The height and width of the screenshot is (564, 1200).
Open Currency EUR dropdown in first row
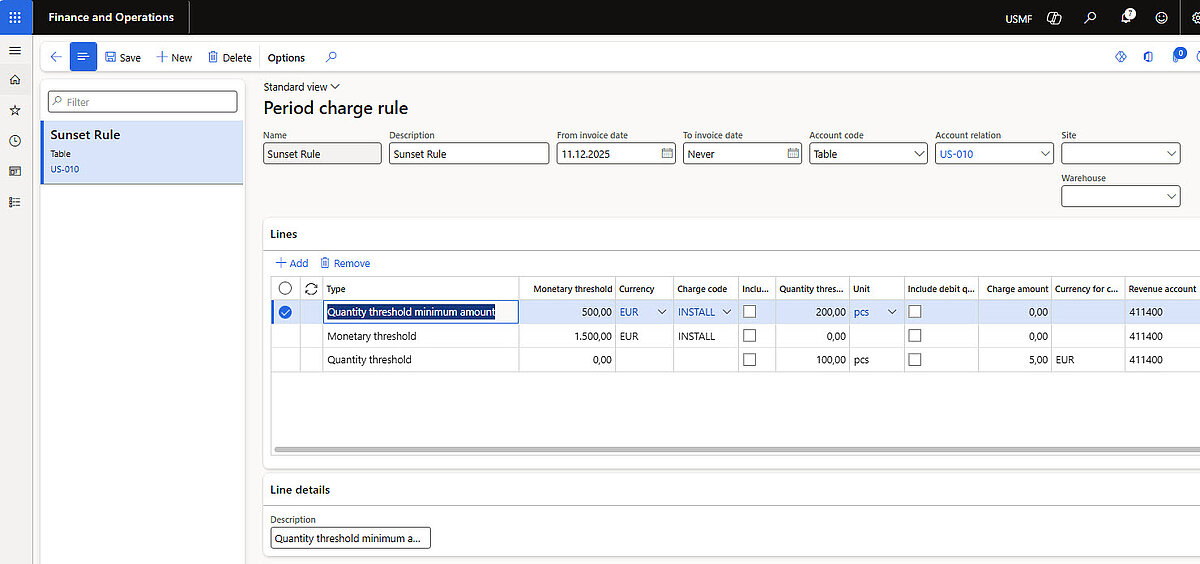(661, 312)
